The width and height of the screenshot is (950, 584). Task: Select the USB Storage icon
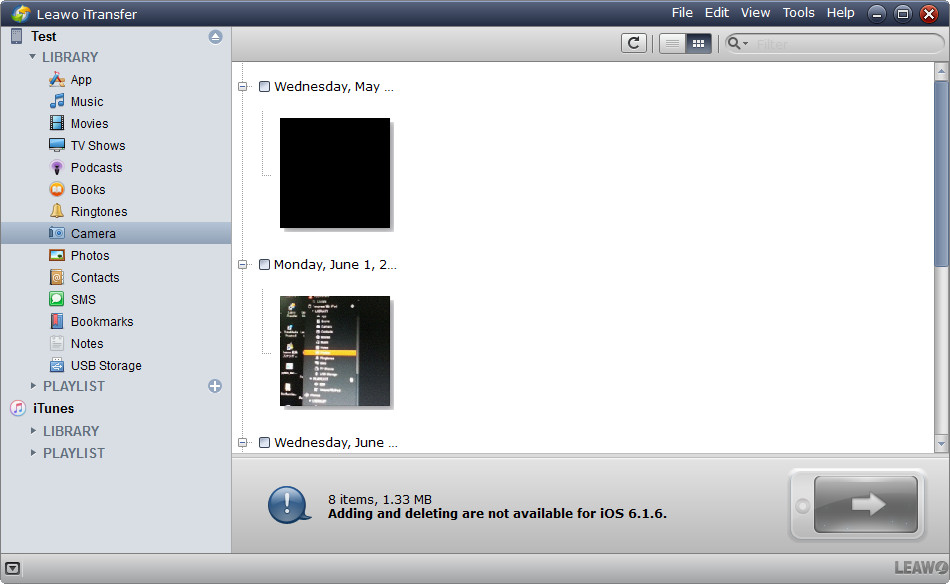pyautogui.click(x=57, y=365)
